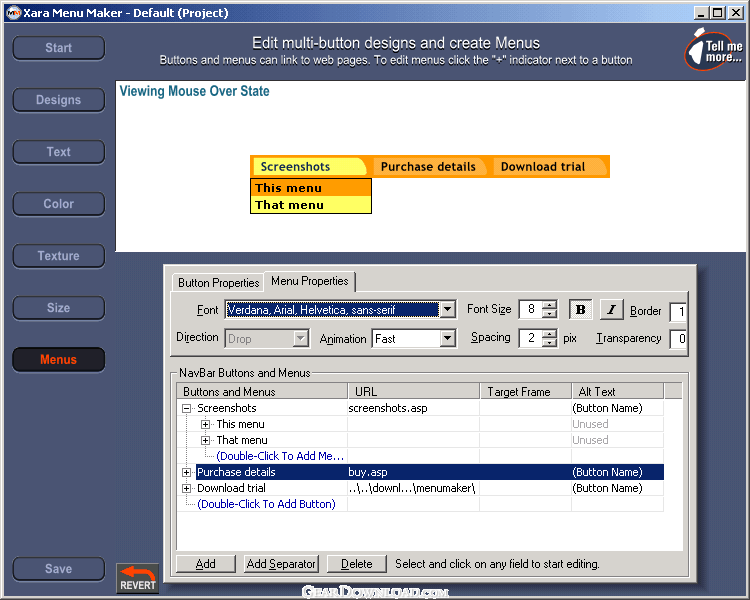
Task: Minimize the Xara Menu Maker window
Action: (x=701, y=13)
